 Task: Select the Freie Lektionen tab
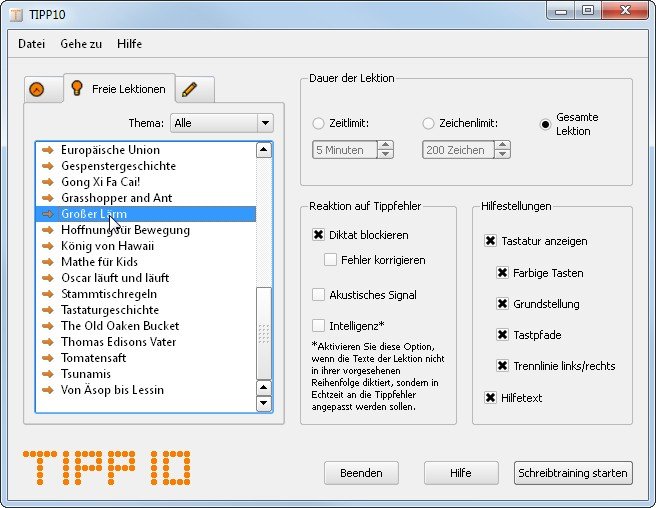[119, 88]
